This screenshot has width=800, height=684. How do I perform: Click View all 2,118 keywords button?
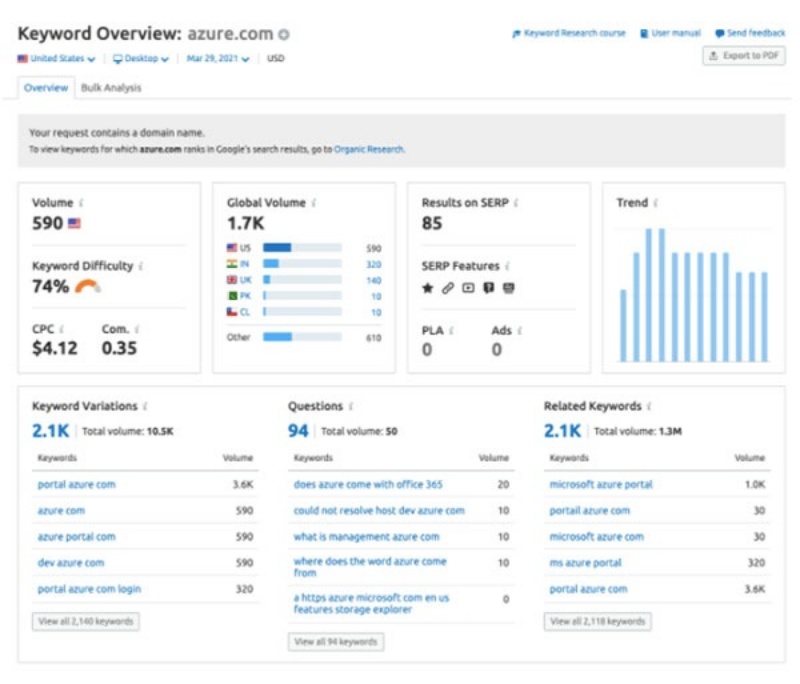click(597, 621)
